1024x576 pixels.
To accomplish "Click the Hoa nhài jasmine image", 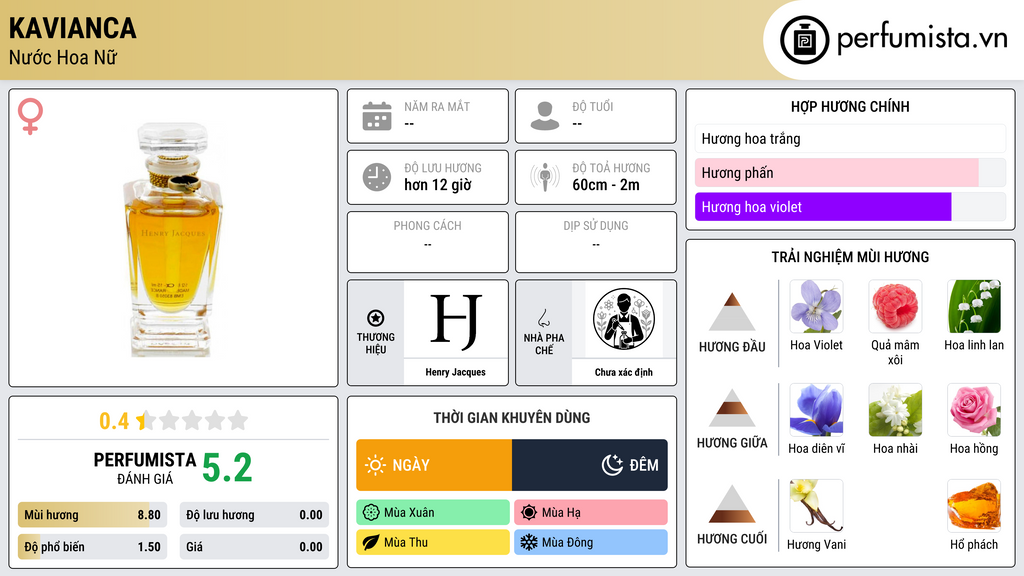I will point(895,409).
